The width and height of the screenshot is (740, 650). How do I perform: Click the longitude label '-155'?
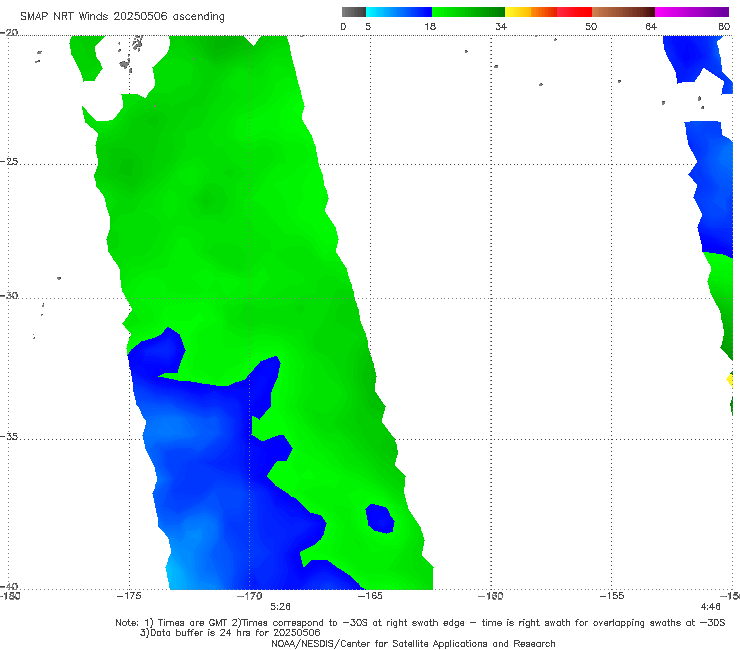coord(612,596)
